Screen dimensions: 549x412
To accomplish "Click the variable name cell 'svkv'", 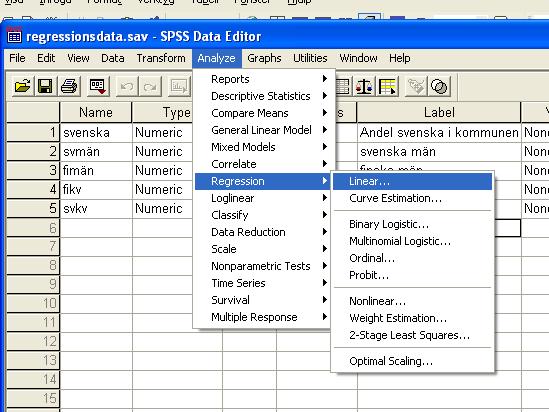I will click(96, 209).
